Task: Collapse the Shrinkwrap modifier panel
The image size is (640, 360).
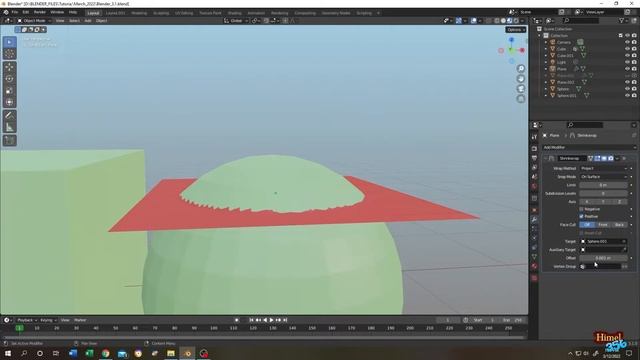Action: (x=546, y=158)
